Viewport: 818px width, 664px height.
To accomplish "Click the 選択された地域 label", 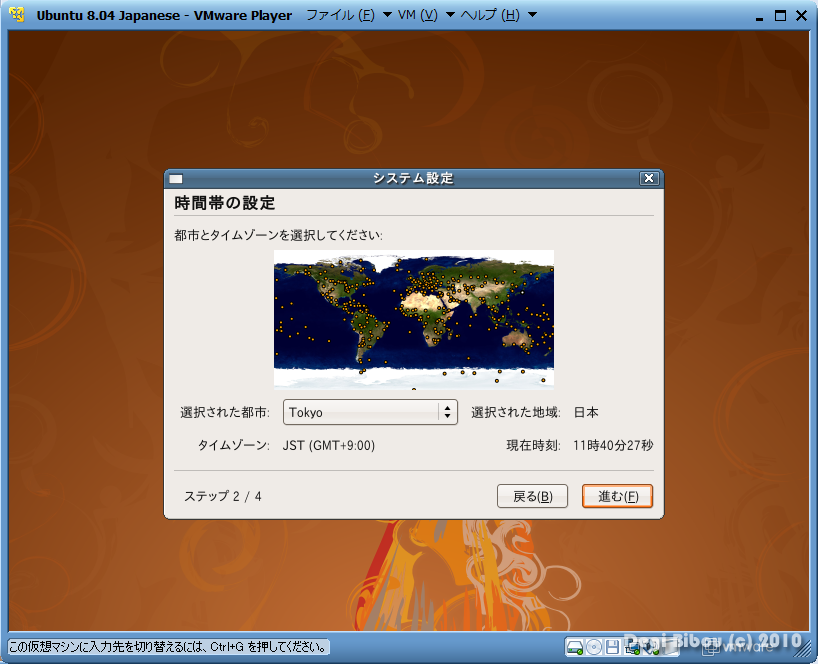I will [x=515, y=413].
